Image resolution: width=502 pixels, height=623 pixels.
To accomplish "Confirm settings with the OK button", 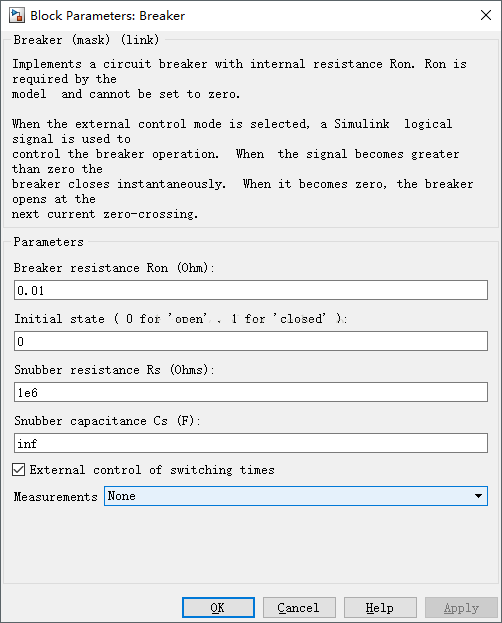I will [218, 608].
